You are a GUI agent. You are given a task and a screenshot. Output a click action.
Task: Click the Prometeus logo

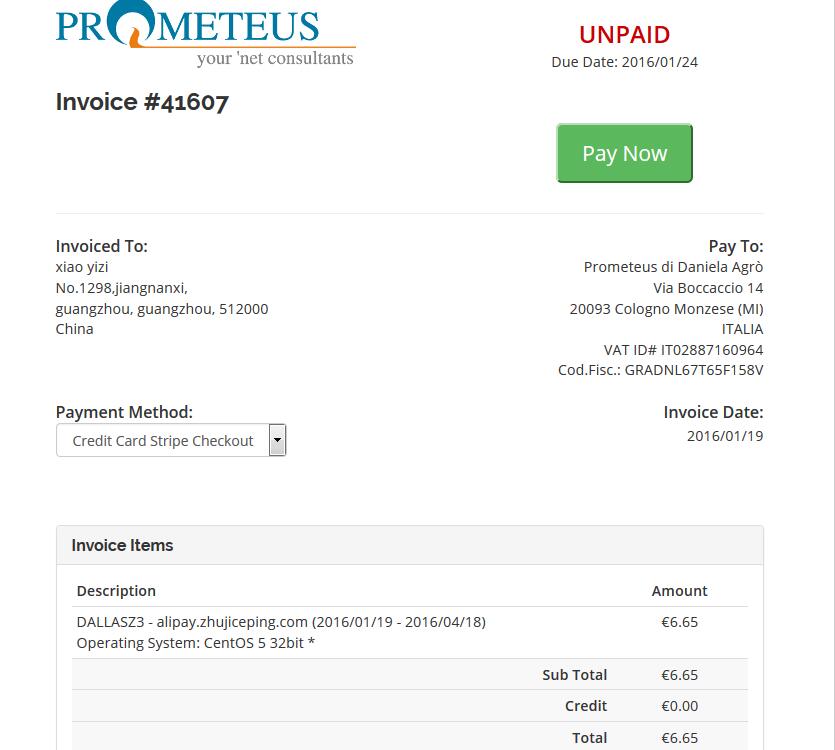pos(206,33)
